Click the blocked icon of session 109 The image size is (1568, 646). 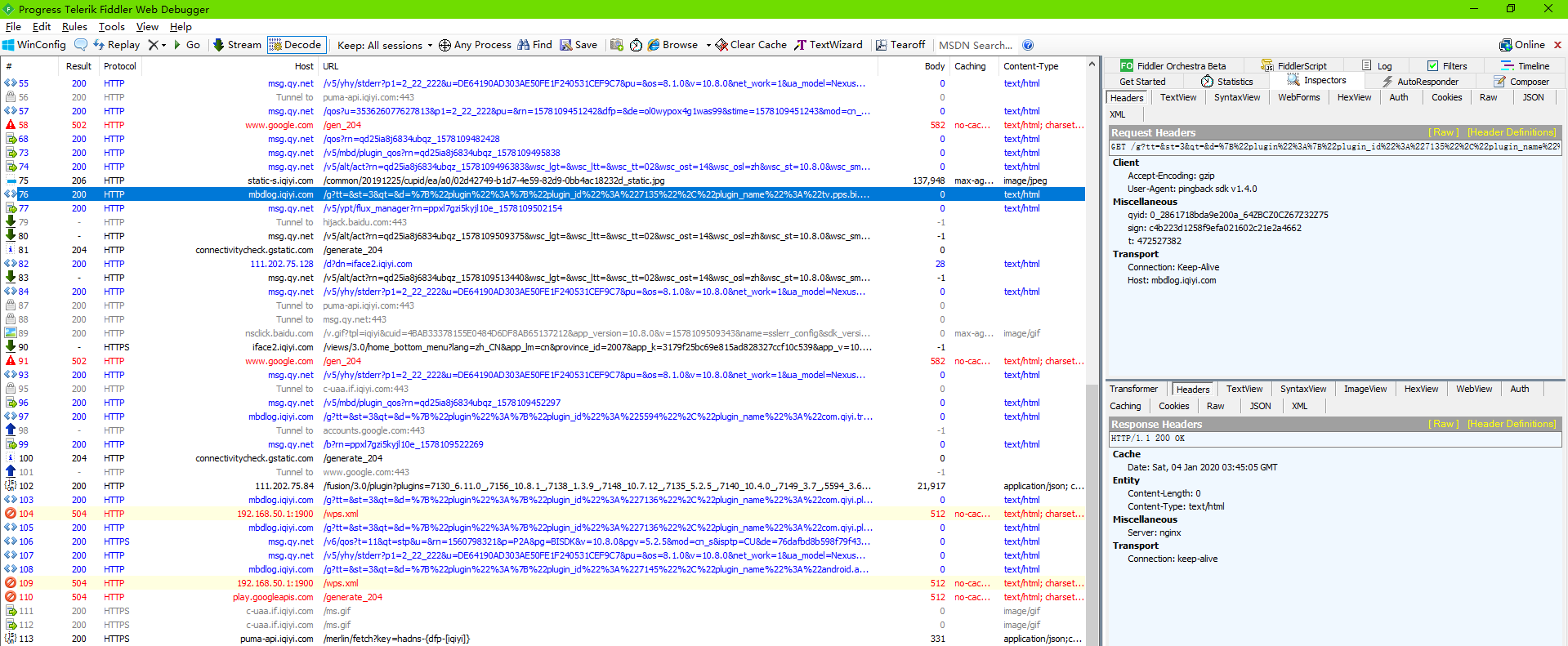11,583
